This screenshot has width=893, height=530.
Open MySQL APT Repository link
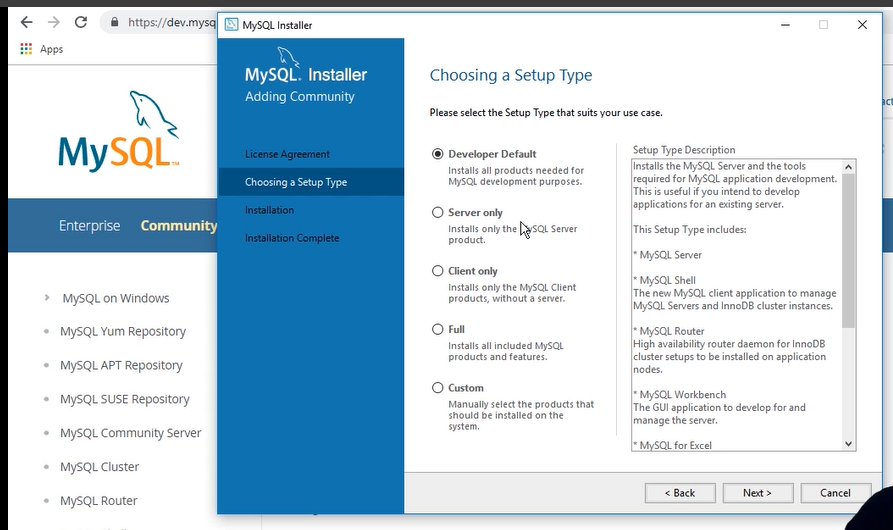pos(121,365)
